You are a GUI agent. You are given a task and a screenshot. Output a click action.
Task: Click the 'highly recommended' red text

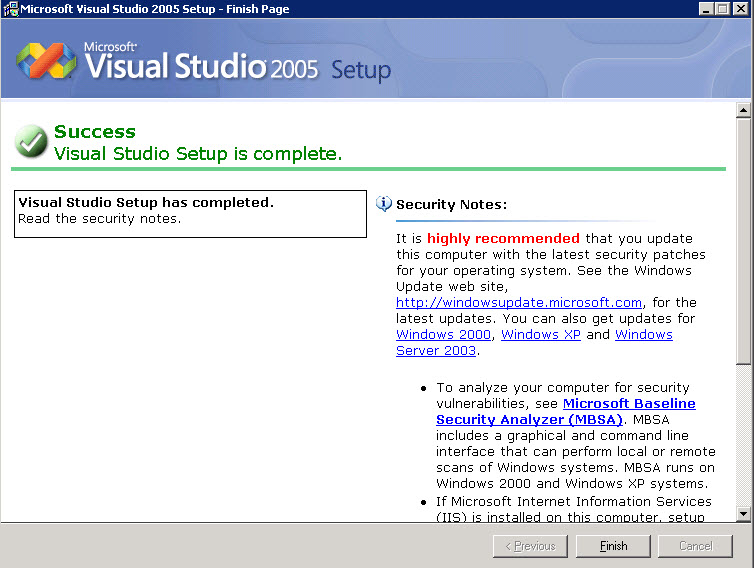click(503, 239)
